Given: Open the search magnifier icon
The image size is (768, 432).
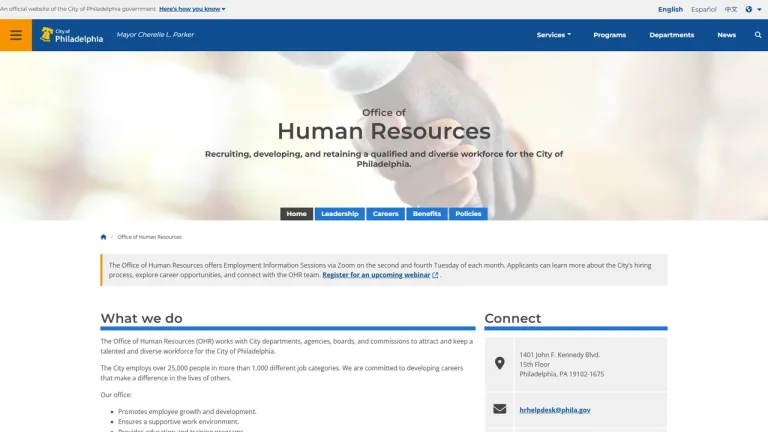Looking at the screenshot, I should [x=758, y=35].
